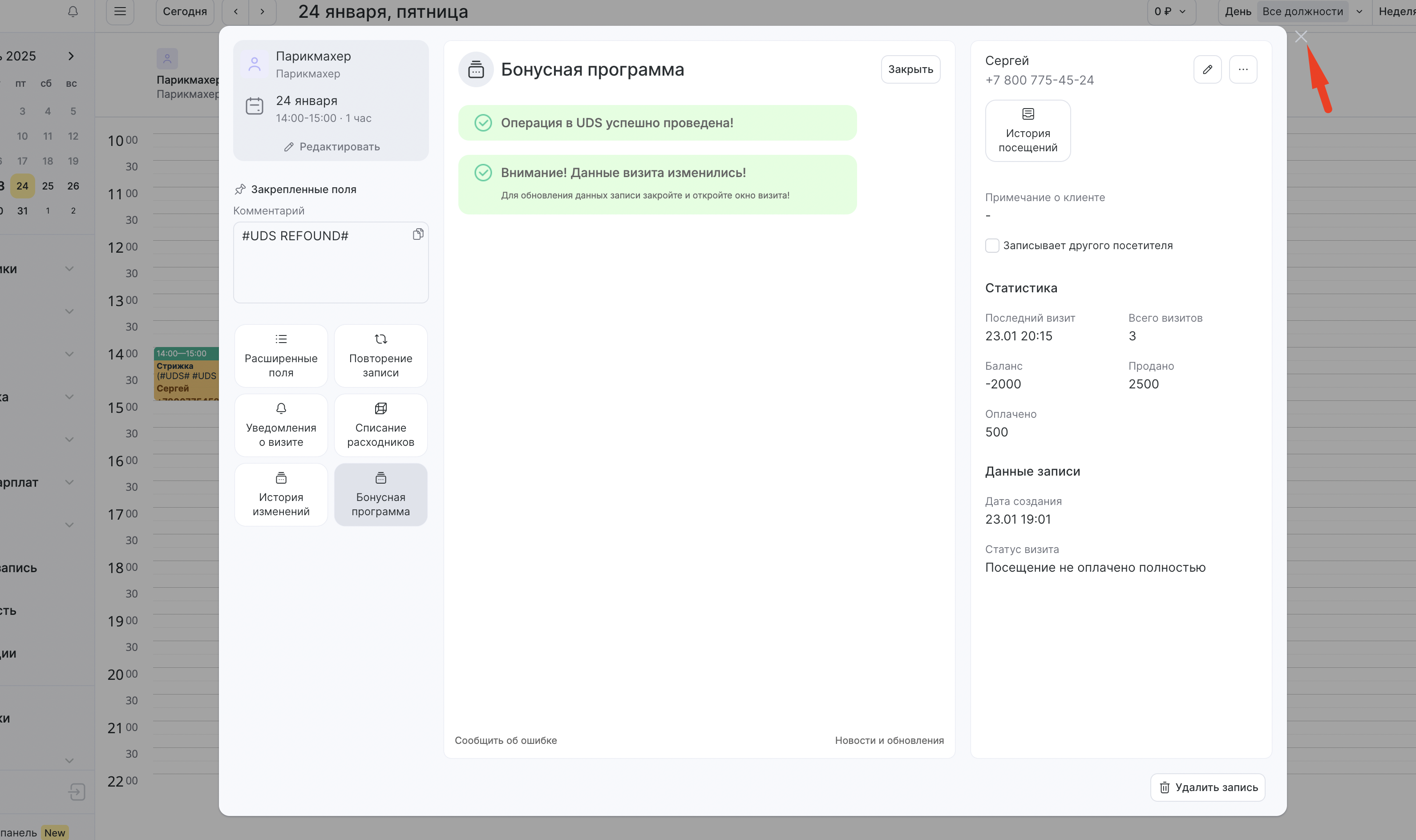Click the success message Операция в UDS
The height and width of the screenshot is (840, 1416).
pyautogui.click(x=657, y=123)
